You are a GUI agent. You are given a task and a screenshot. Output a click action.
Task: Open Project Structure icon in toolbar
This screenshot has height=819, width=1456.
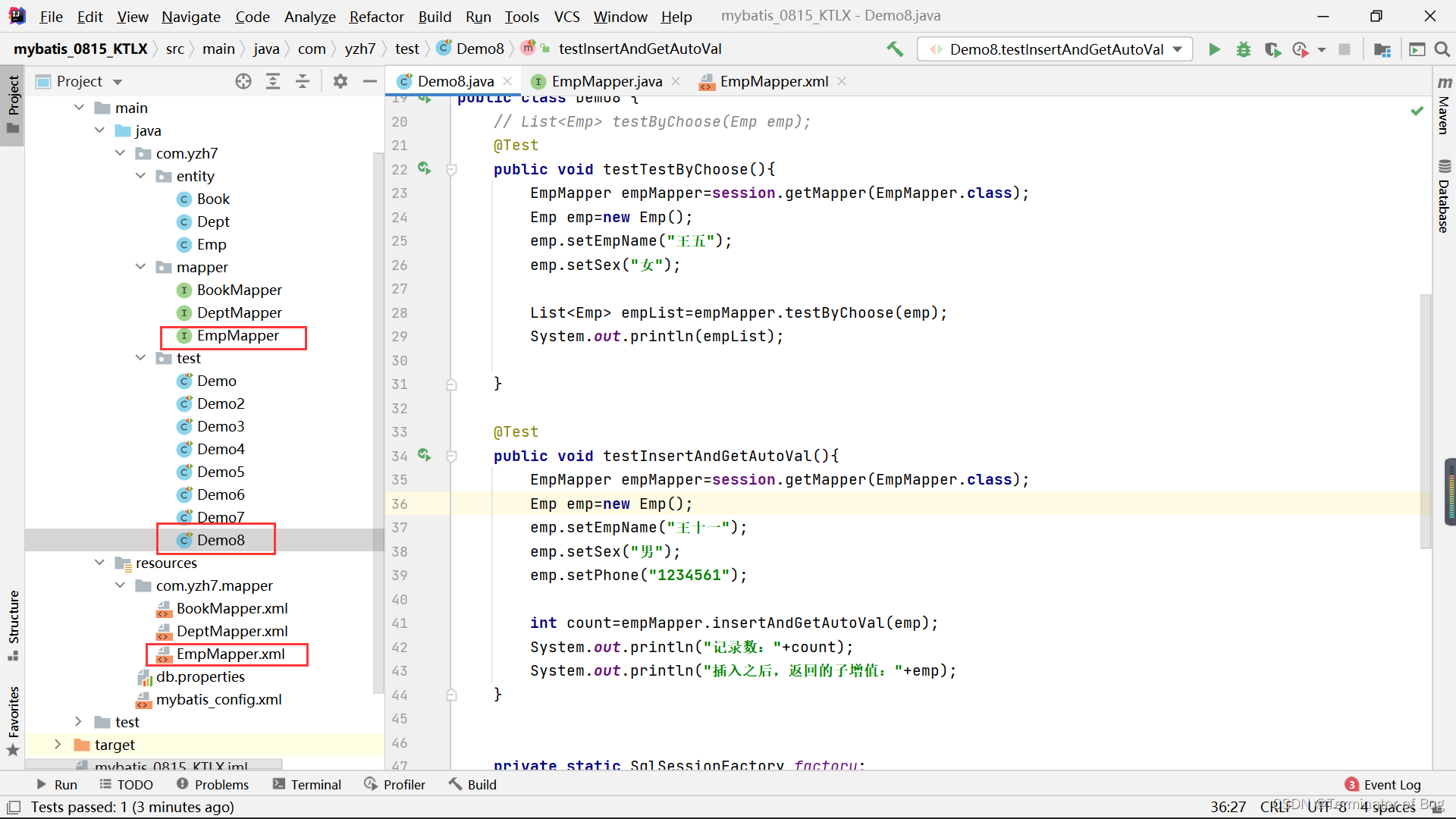[1382, 49]
